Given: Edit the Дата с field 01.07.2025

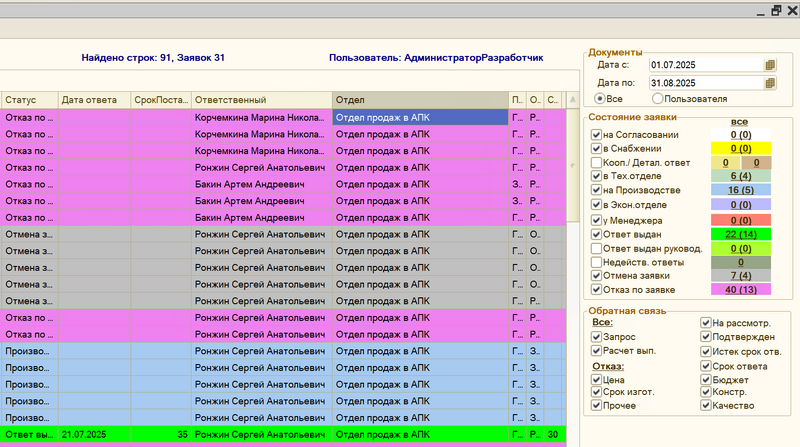Looking at the screenshot, I should coord(706,65).
